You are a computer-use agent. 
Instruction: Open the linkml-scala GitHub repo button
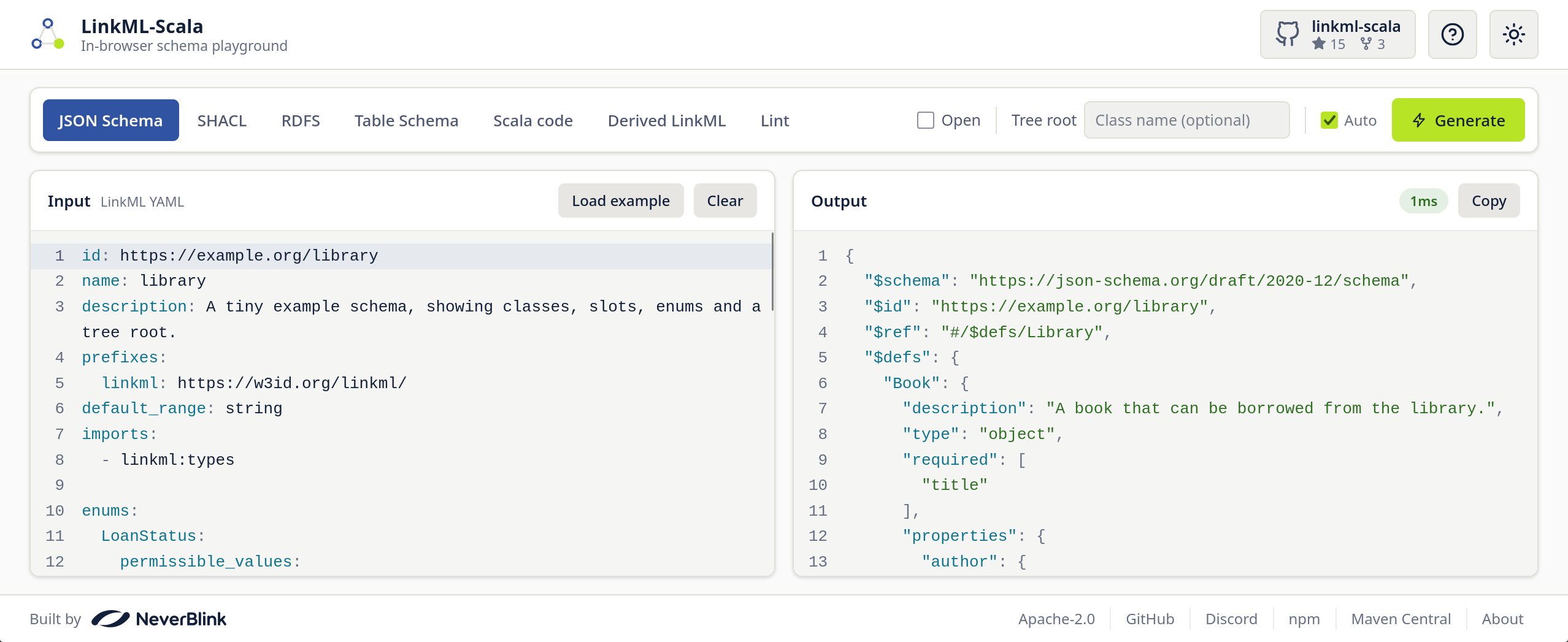click(1337, 34)
